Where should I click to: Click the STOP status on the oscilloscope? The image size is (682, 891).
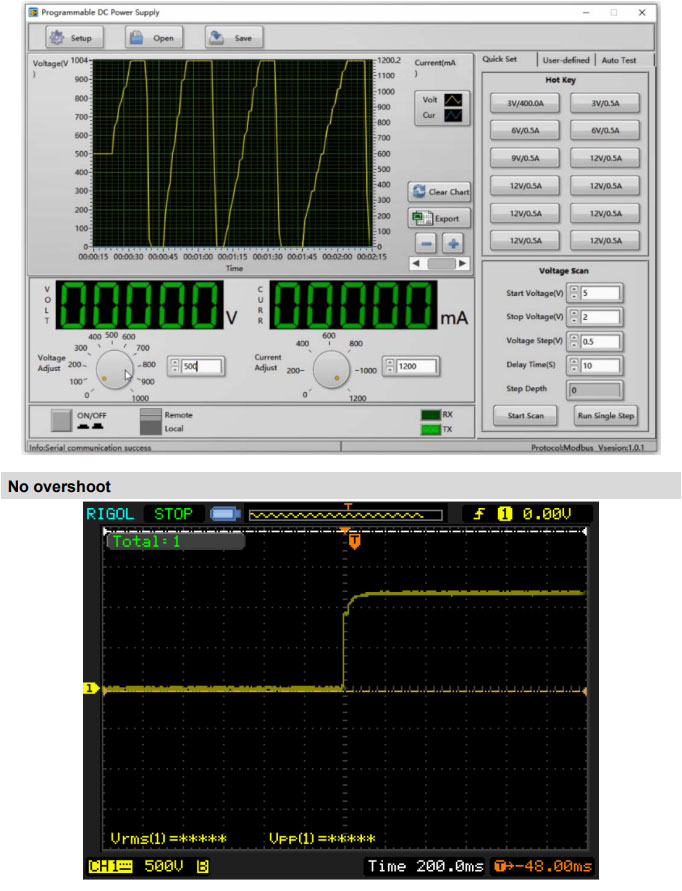(x=173, y=514)
